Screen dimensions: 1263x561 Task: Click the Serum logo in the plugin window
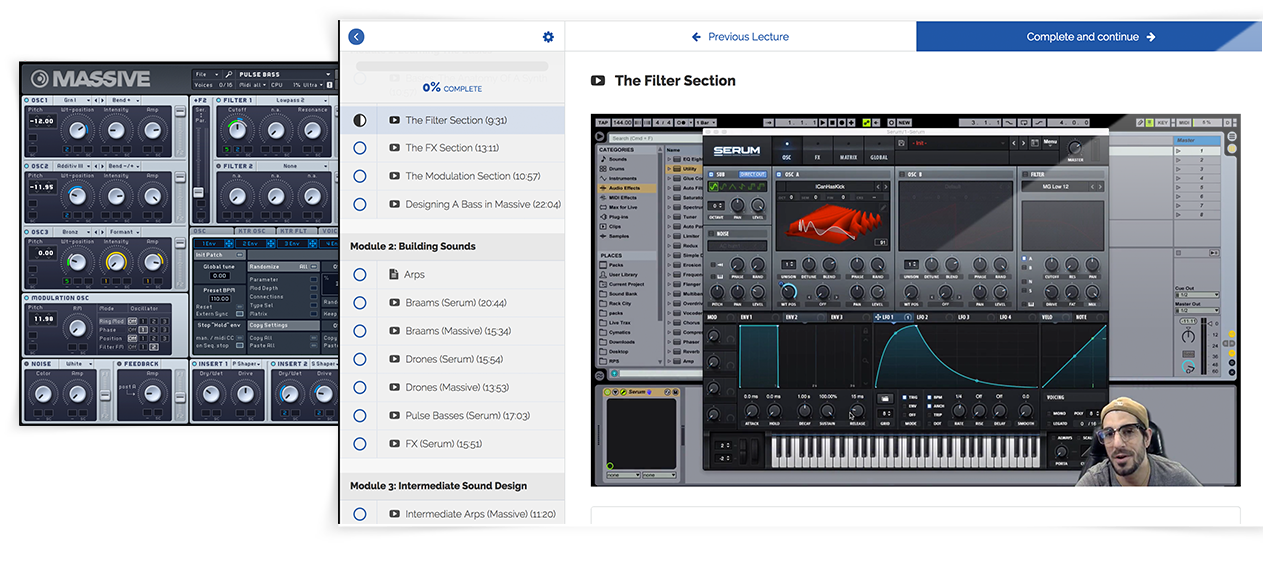737,151
